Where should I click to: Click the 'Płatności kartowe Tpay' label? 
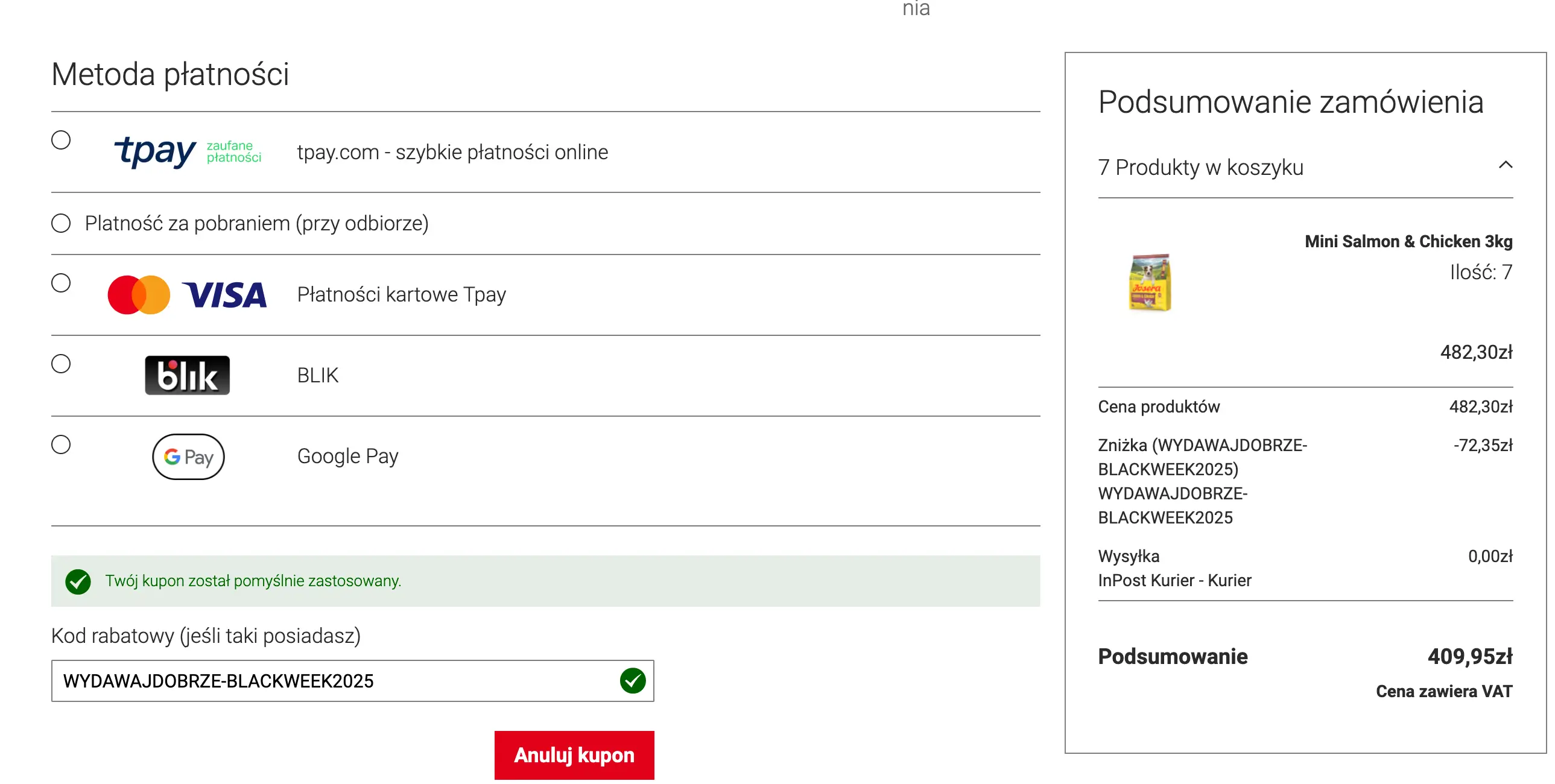[x=402, y=294]
